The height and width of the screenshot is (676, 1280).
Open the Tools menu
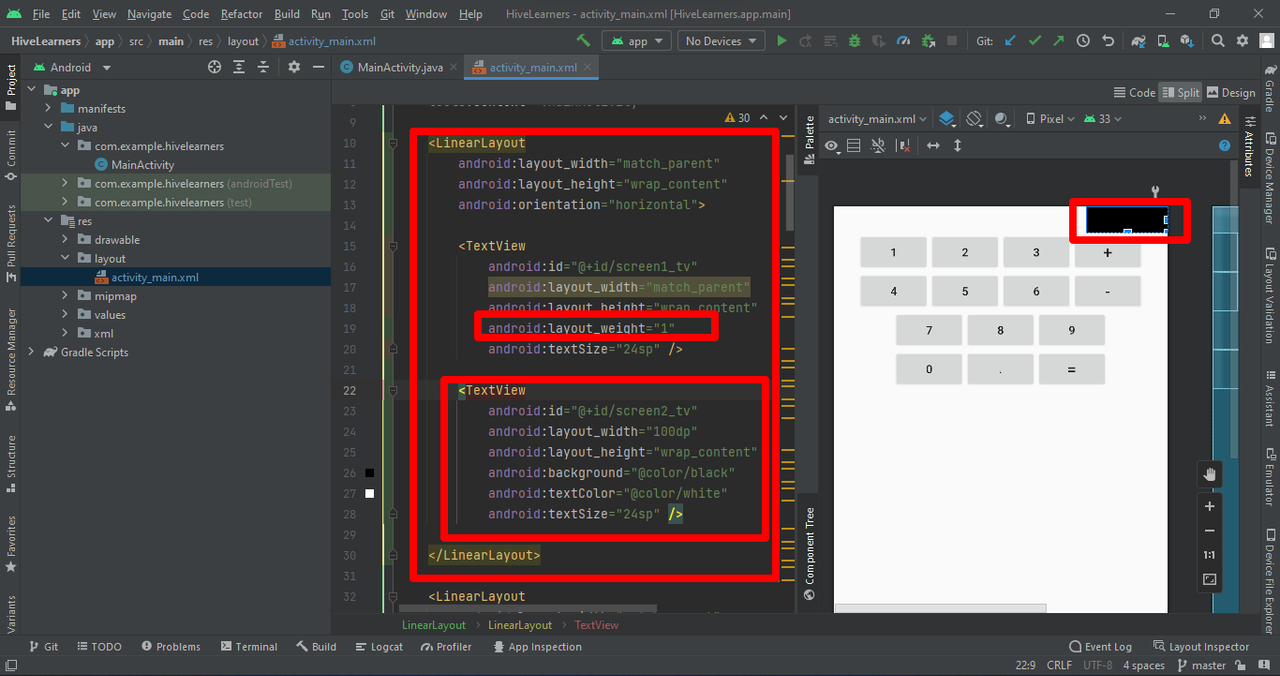click(x=355, y=14)
